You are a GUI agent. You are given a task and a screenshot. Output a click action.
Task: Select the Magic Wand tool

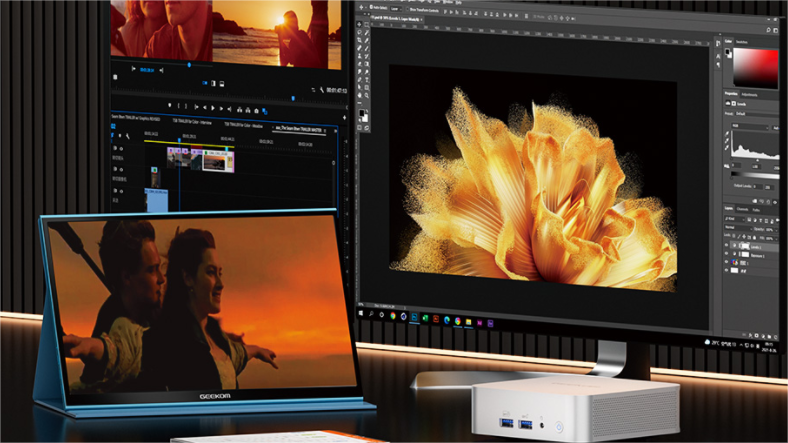pyautogui.click(x=366, y=33)
